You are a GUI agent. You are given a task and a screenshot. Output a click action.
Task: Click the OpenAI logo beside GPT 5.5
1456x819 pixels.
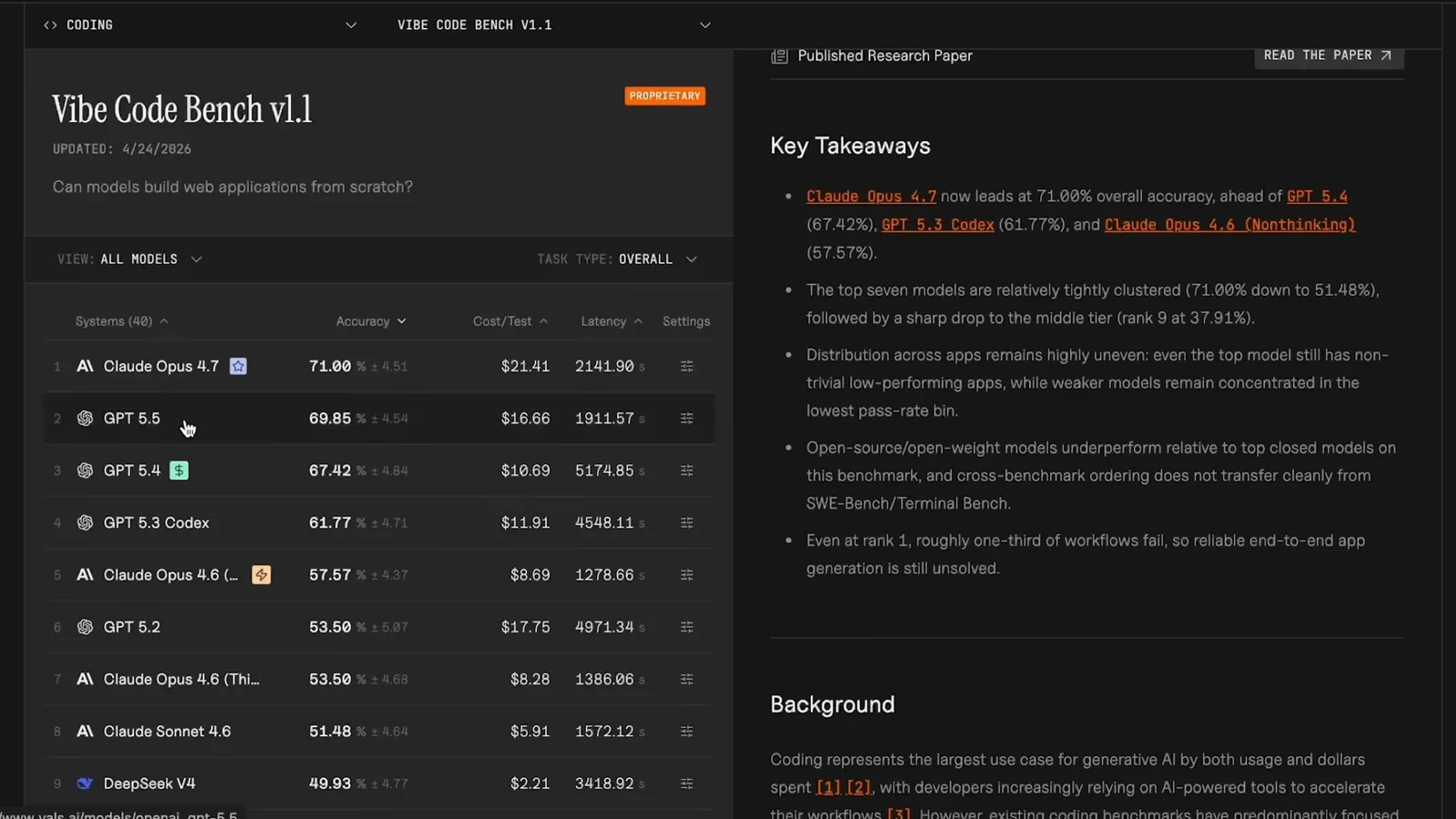tap(85, 419)
